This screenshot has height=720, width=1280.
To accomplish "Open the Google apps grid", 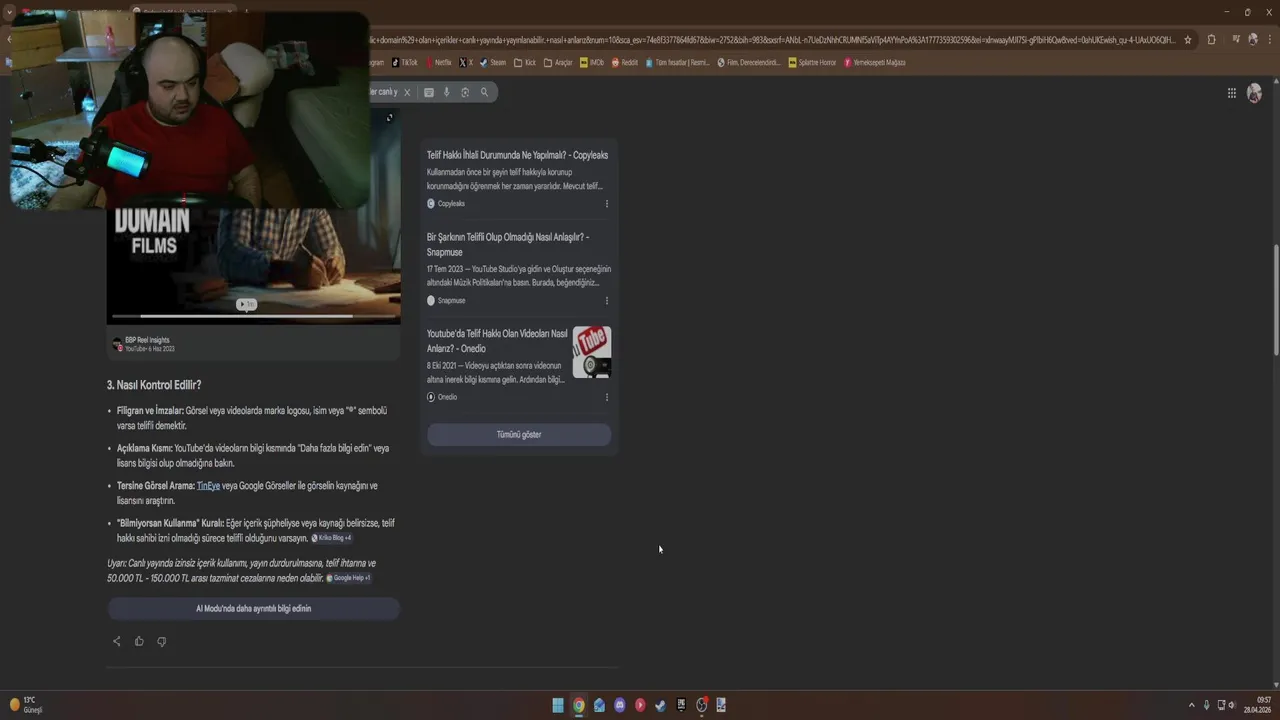I will tap(1232, 93).
